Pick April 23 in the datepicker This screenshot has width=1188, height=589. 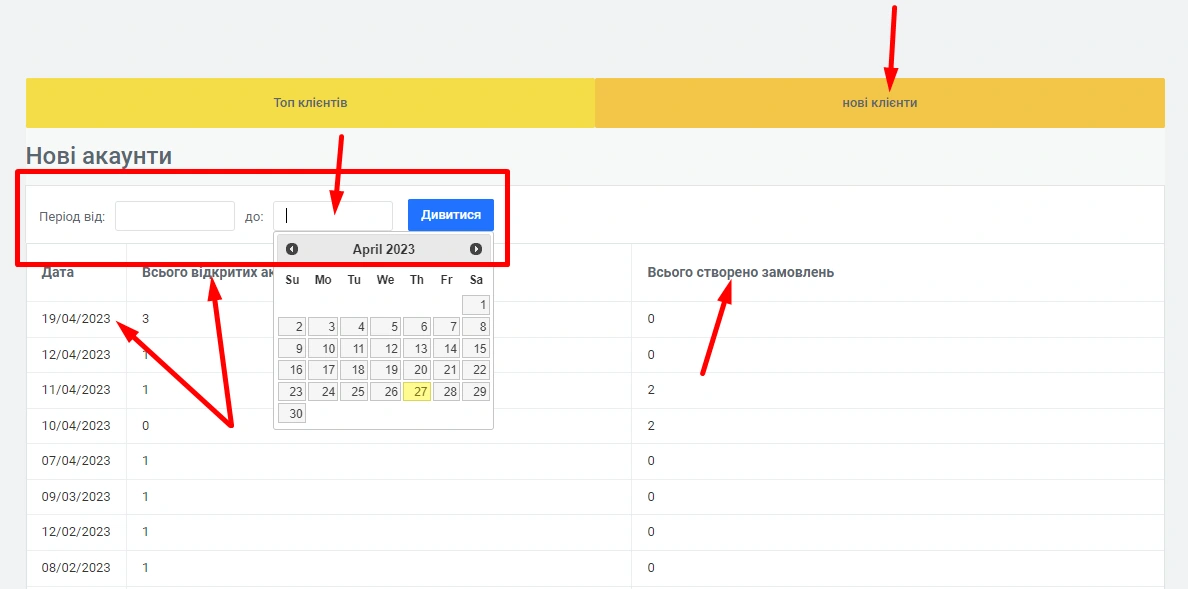292,392
